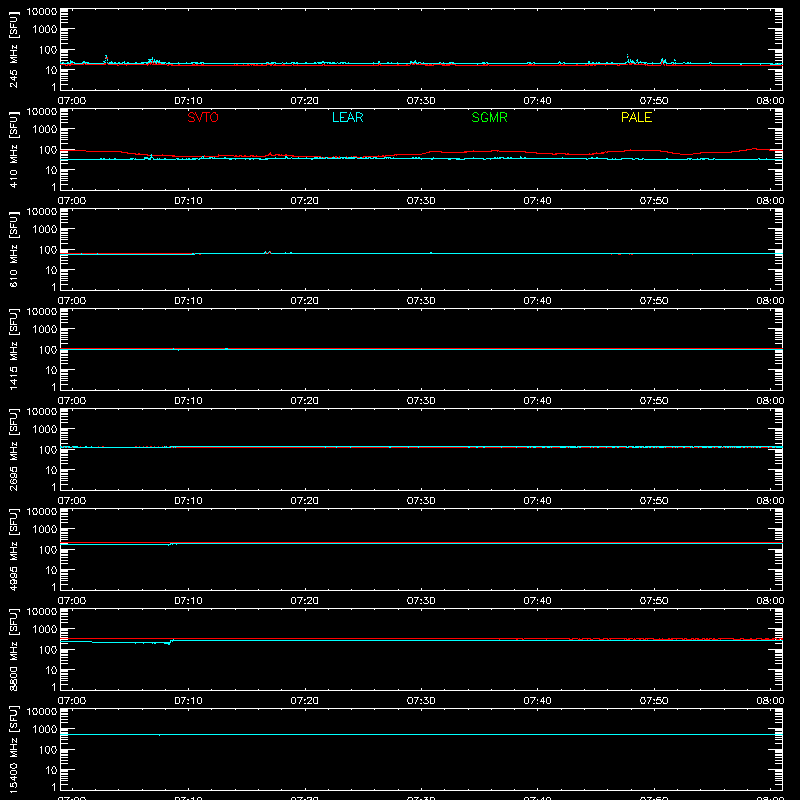Click 07:50 tick label of 245 MHz panel

pyautogui.click(x=654, y=101)
